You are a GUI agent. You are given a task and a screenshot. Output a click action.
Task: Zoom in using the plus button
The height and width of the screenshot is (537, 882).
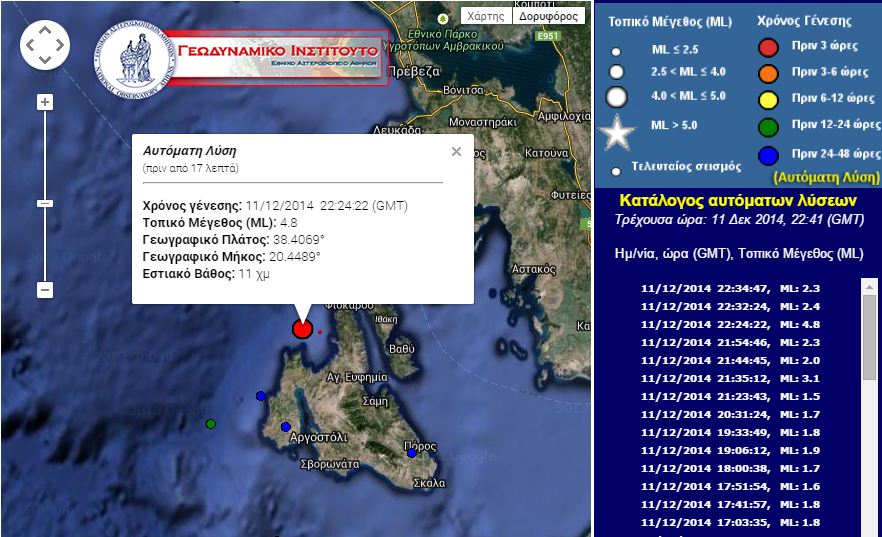(x=44, y=102)
